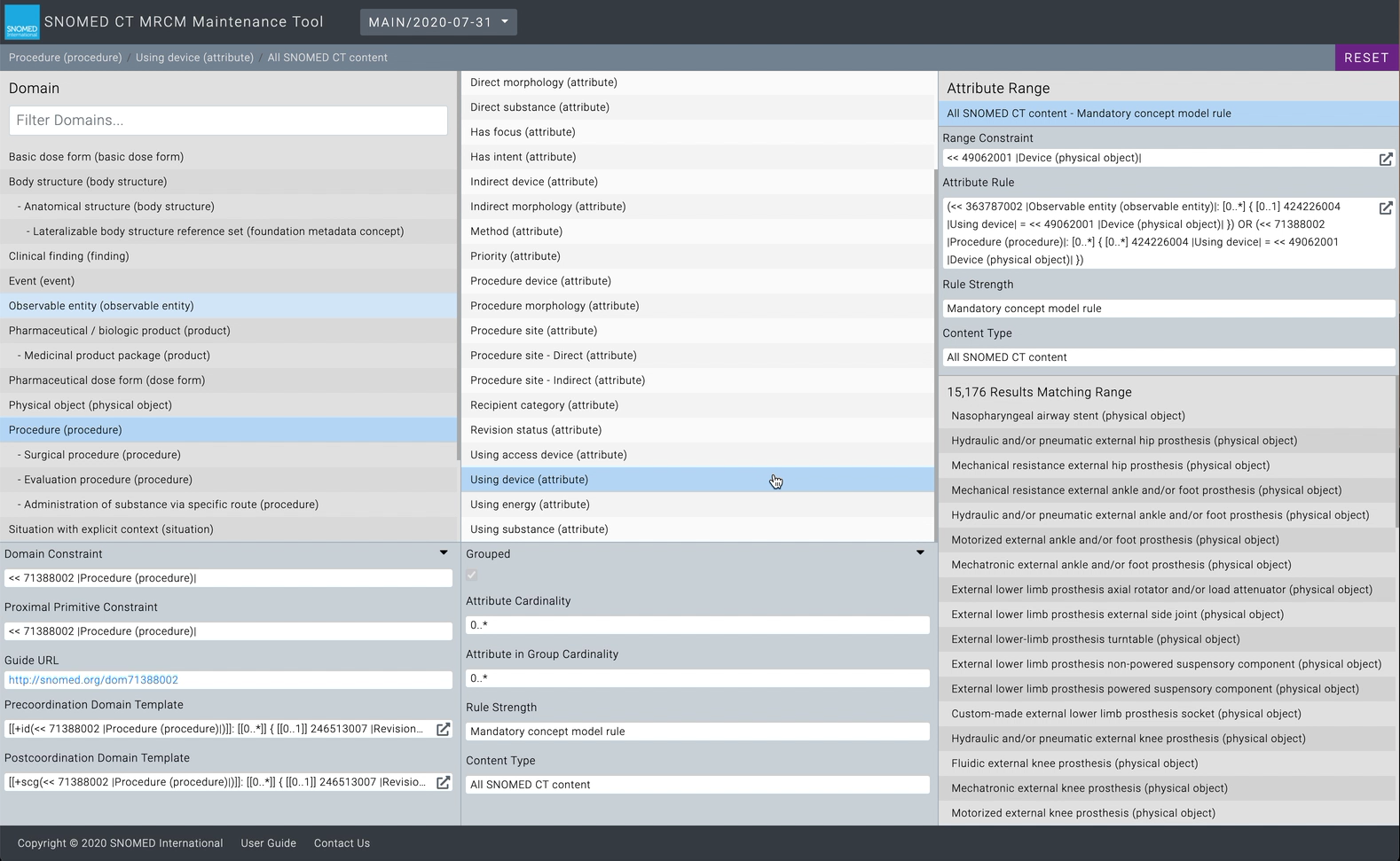
Task: Open the MAIN/2020-07-31 branch dropdown
Action: (x=438, y=22)
